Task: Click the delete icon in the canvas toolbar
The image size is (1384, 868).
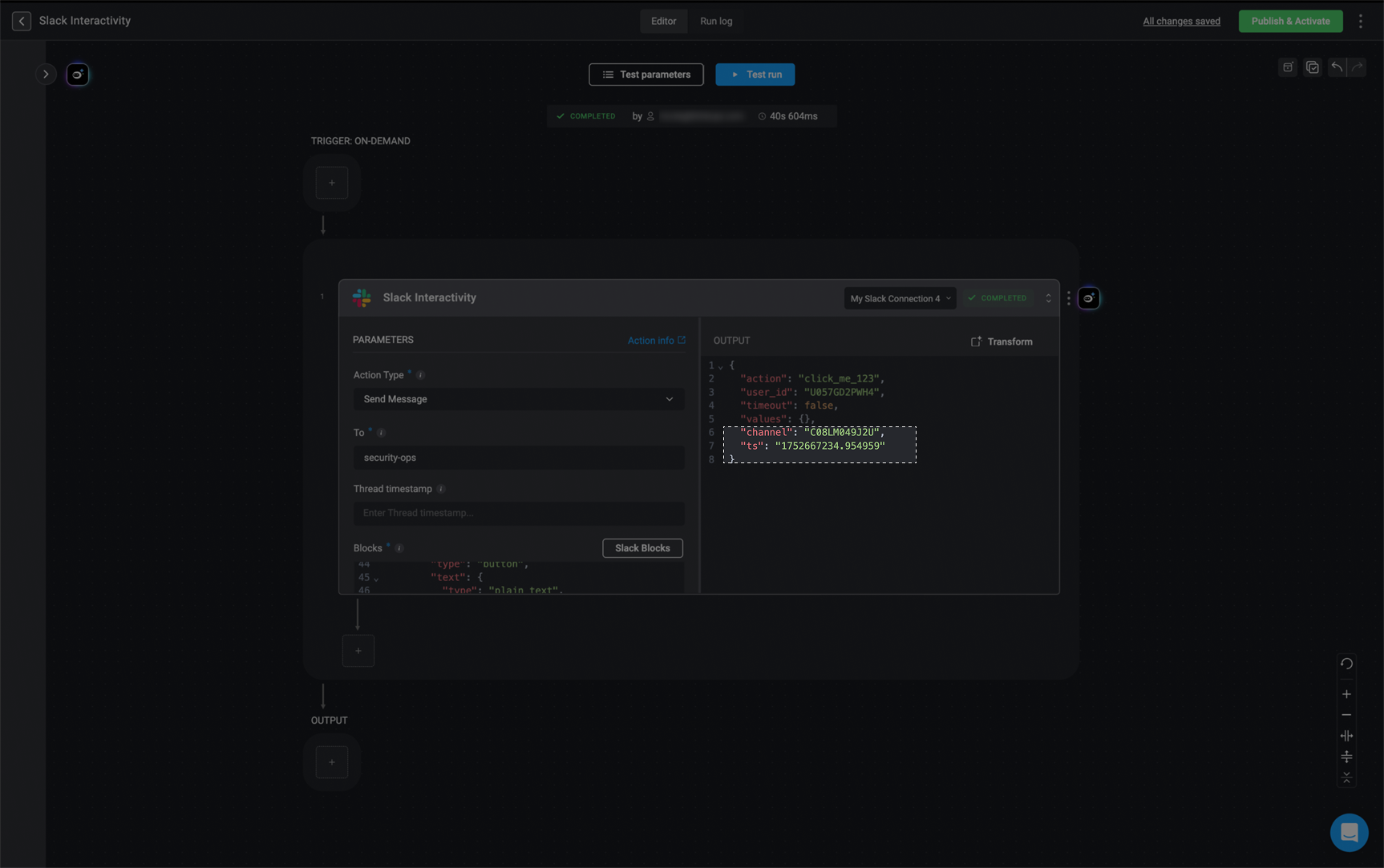Action: pos(1288,67)
